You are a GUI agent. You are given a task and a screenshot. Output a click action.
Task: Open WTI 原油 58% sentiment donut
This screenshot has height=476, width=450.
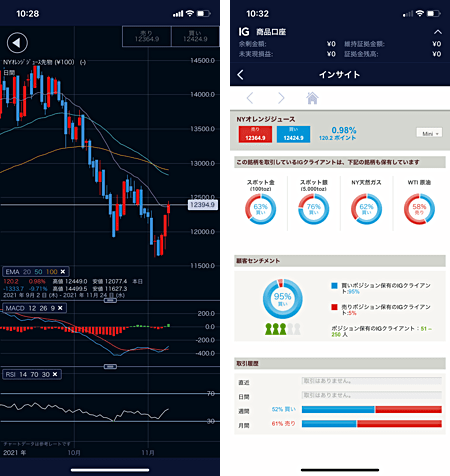[419, 209]
